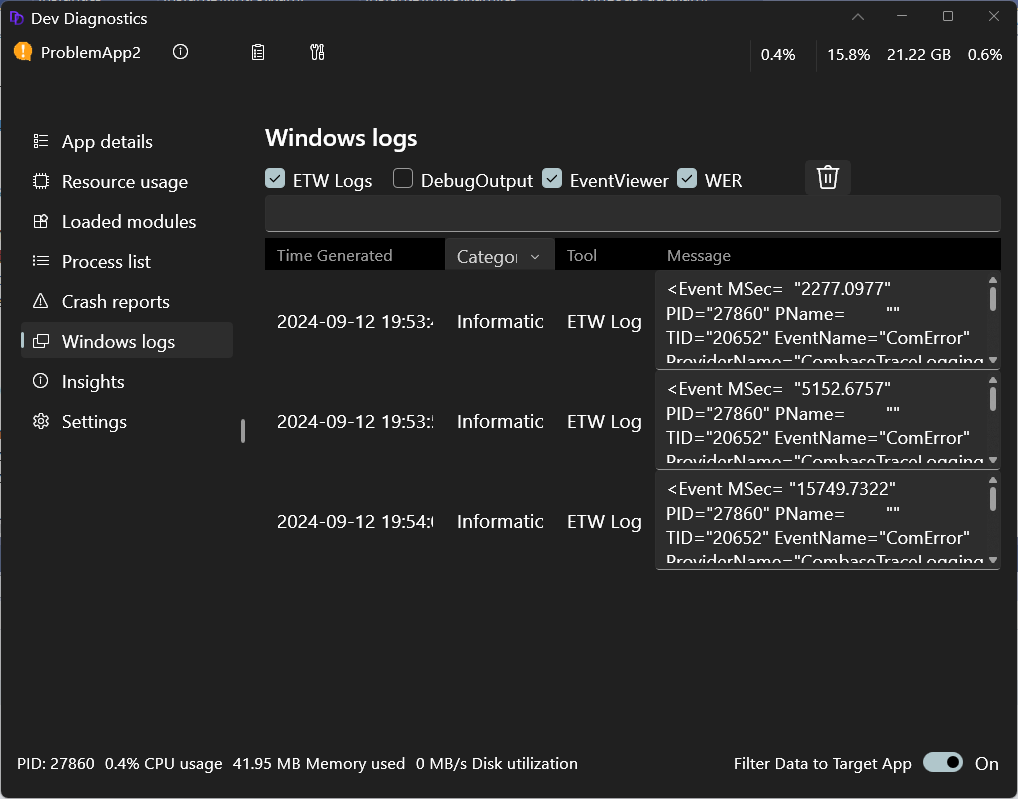Open the tools wrench icon
This screenshot has height=799, width=1018.
(x=317, y=52)
